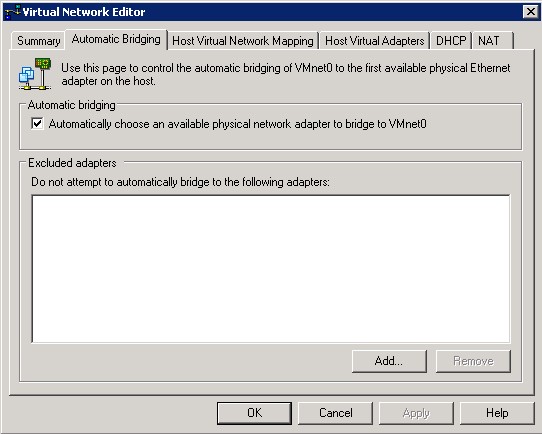
Task: Open the DHCP tab
Action: coord(451,41)
